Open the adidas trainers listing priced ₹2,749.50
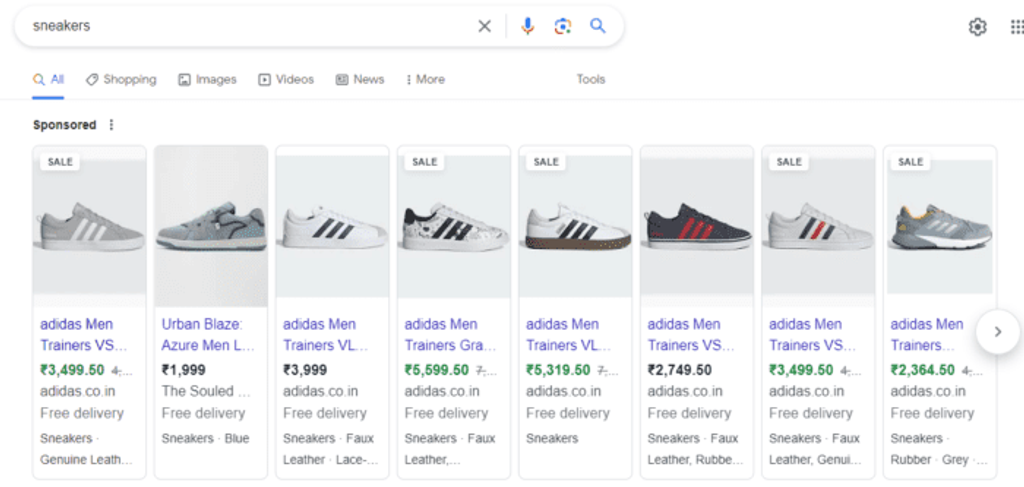This screenshot has height=487, width=1024. 691,334
